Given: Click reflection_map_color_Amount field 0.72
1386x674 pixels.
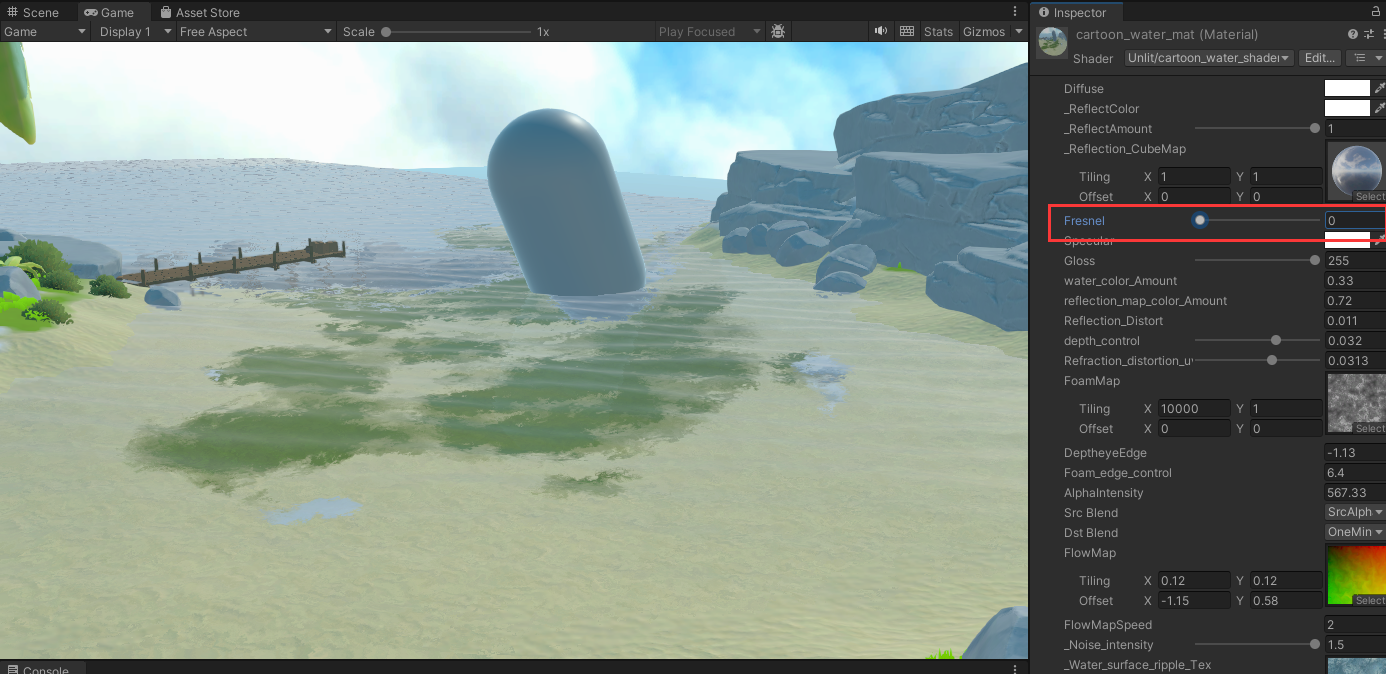Looking at the screenshot, I should pyautogui.click(x=1355, y=300).
